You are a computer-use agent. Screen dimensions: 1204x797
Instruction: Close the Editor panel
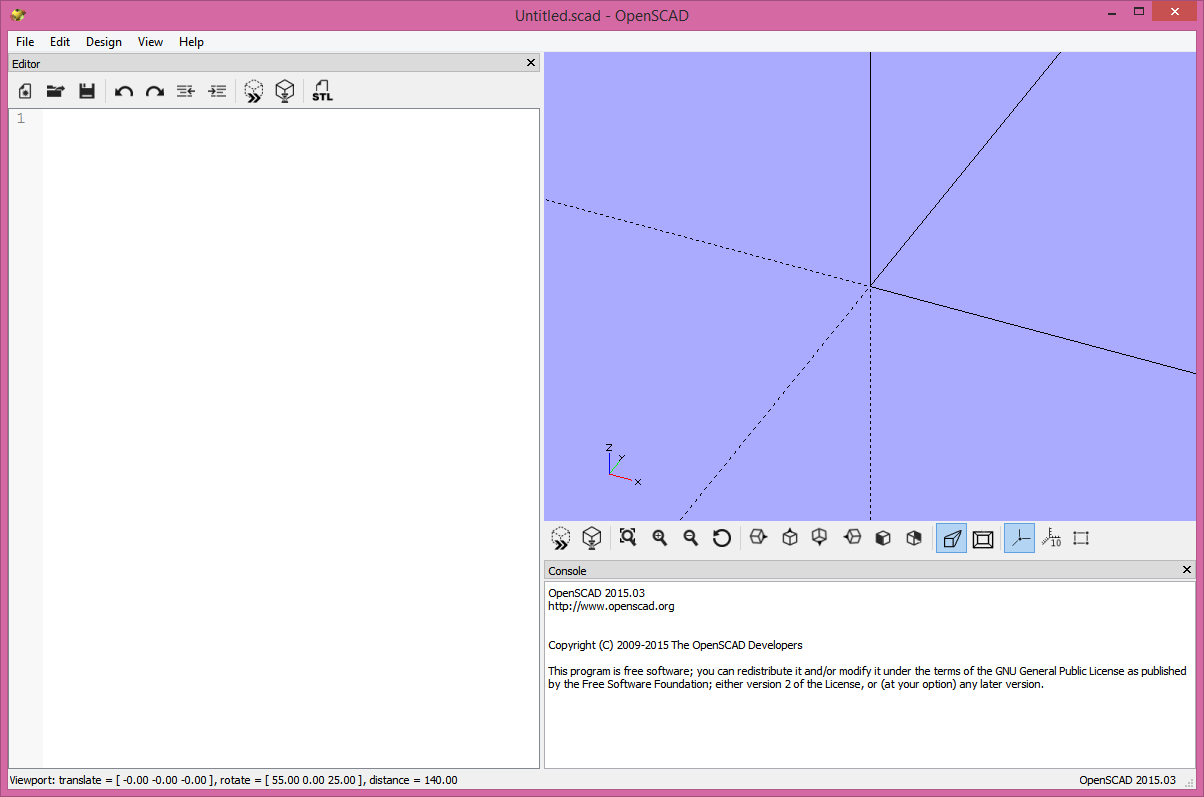click(531, 62)
